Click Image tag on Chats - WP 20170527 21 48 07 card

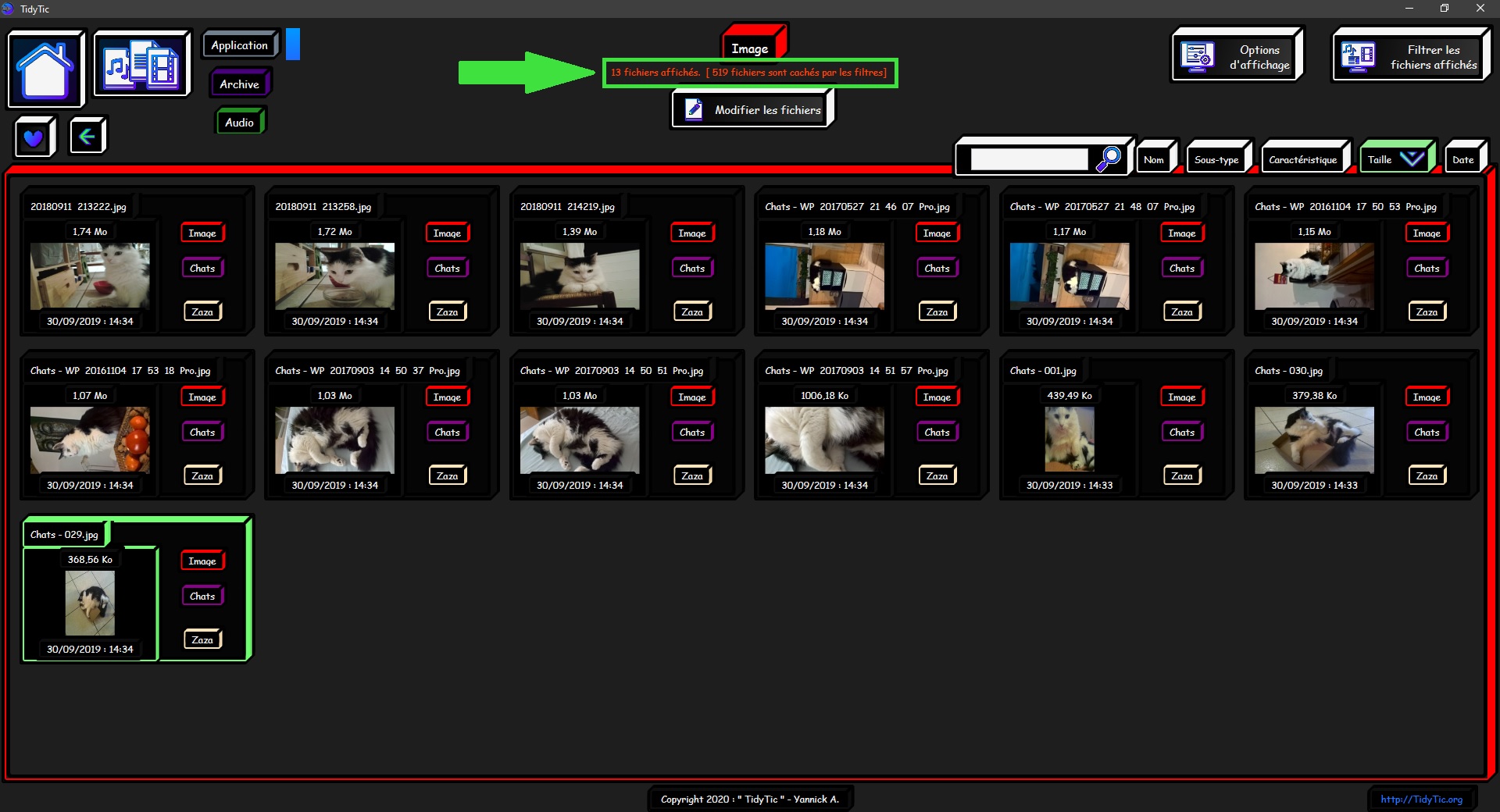click(1182, 233)
